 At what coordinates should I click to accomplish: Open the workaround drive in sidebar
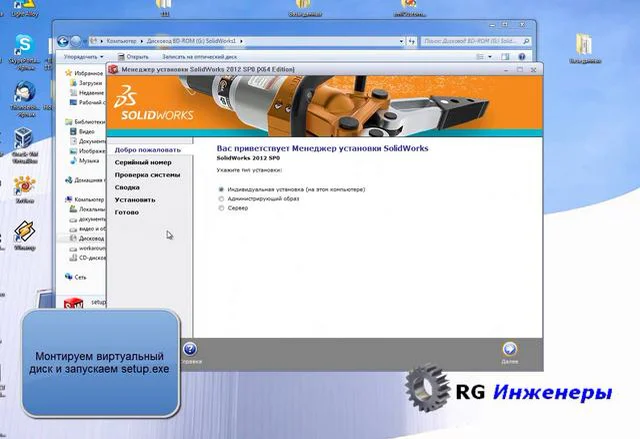click(92, 248)
